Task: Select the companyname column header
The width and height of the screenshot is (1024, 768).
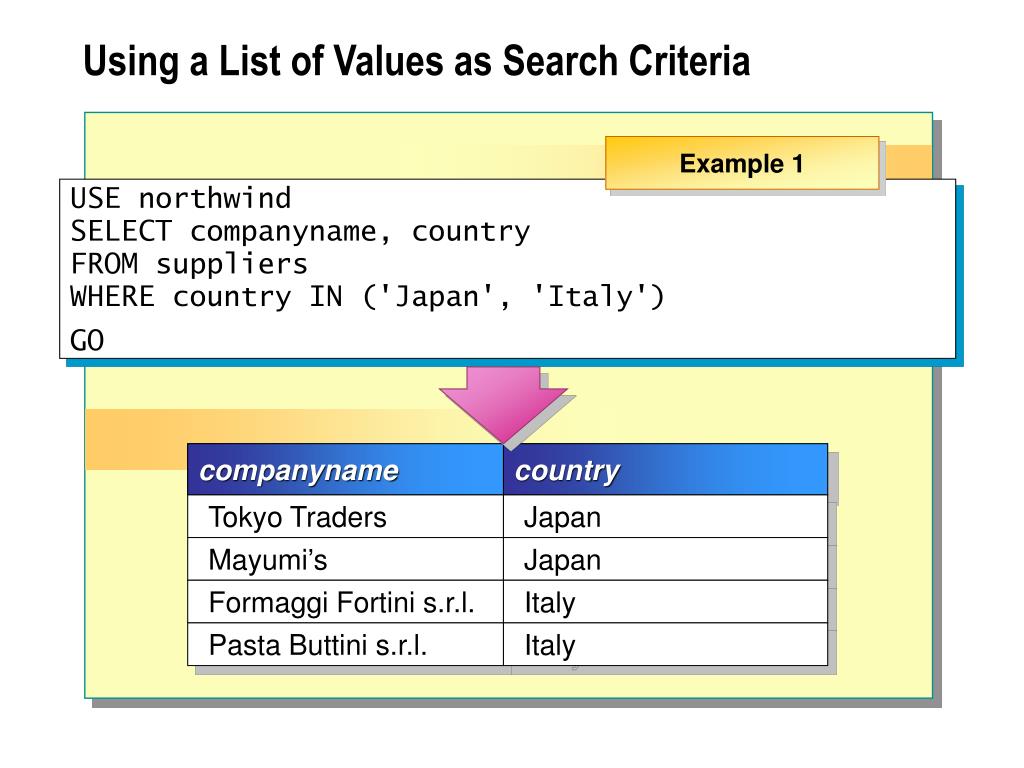Action: pyautogui.click(x=299, y=471)
